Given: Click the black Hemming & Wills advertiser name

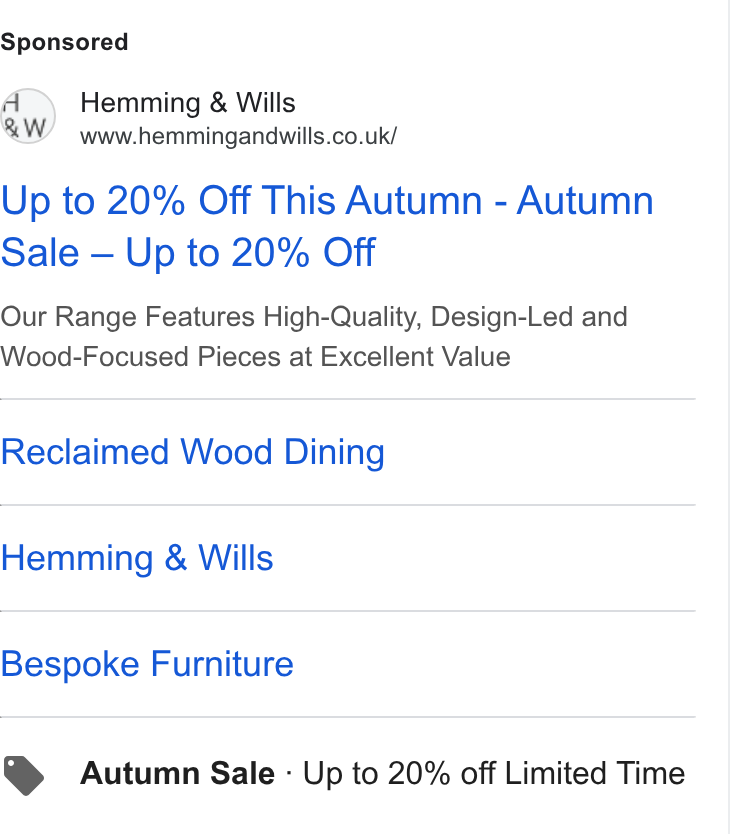Looking at the screenshot, I should 187,103.
